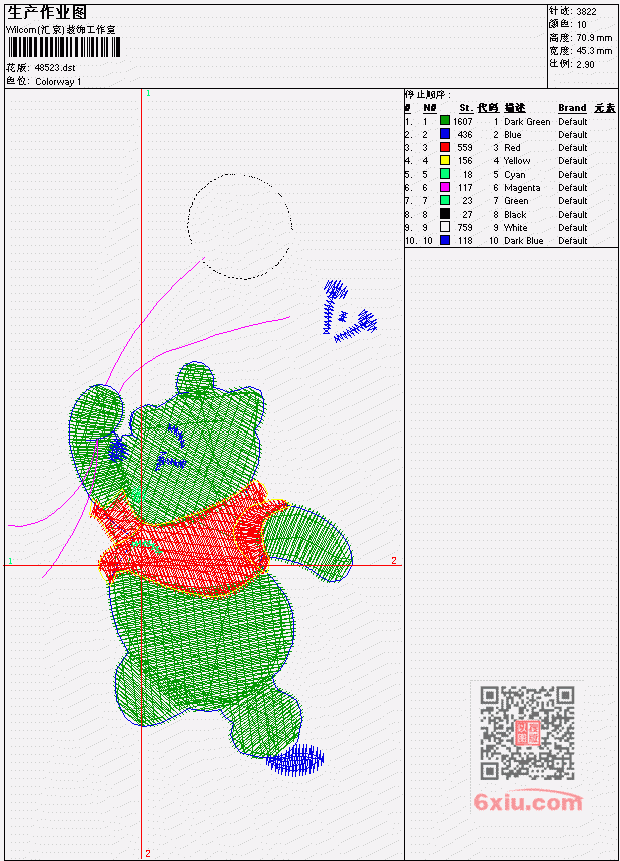Image resolution: width=620 pixels, height=861 pixels.
Task: Click the 'White' description text
Action: [515, 227]
